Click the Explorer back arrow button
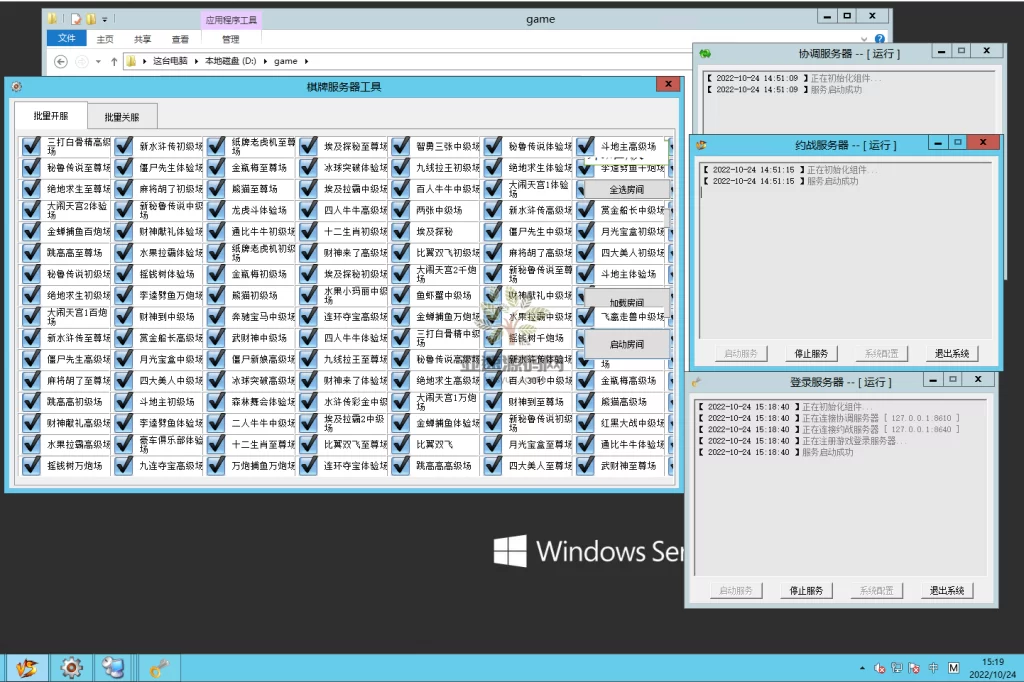The image size is (1024, 682). (x=61, y=61)
